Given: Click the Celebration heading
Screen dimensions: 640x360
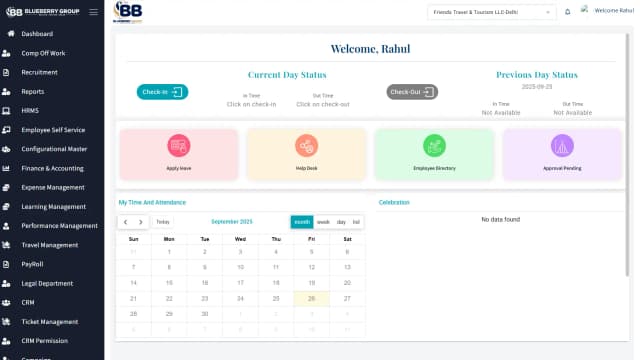Looking at the screenshot, I should [x=394, y=202].
